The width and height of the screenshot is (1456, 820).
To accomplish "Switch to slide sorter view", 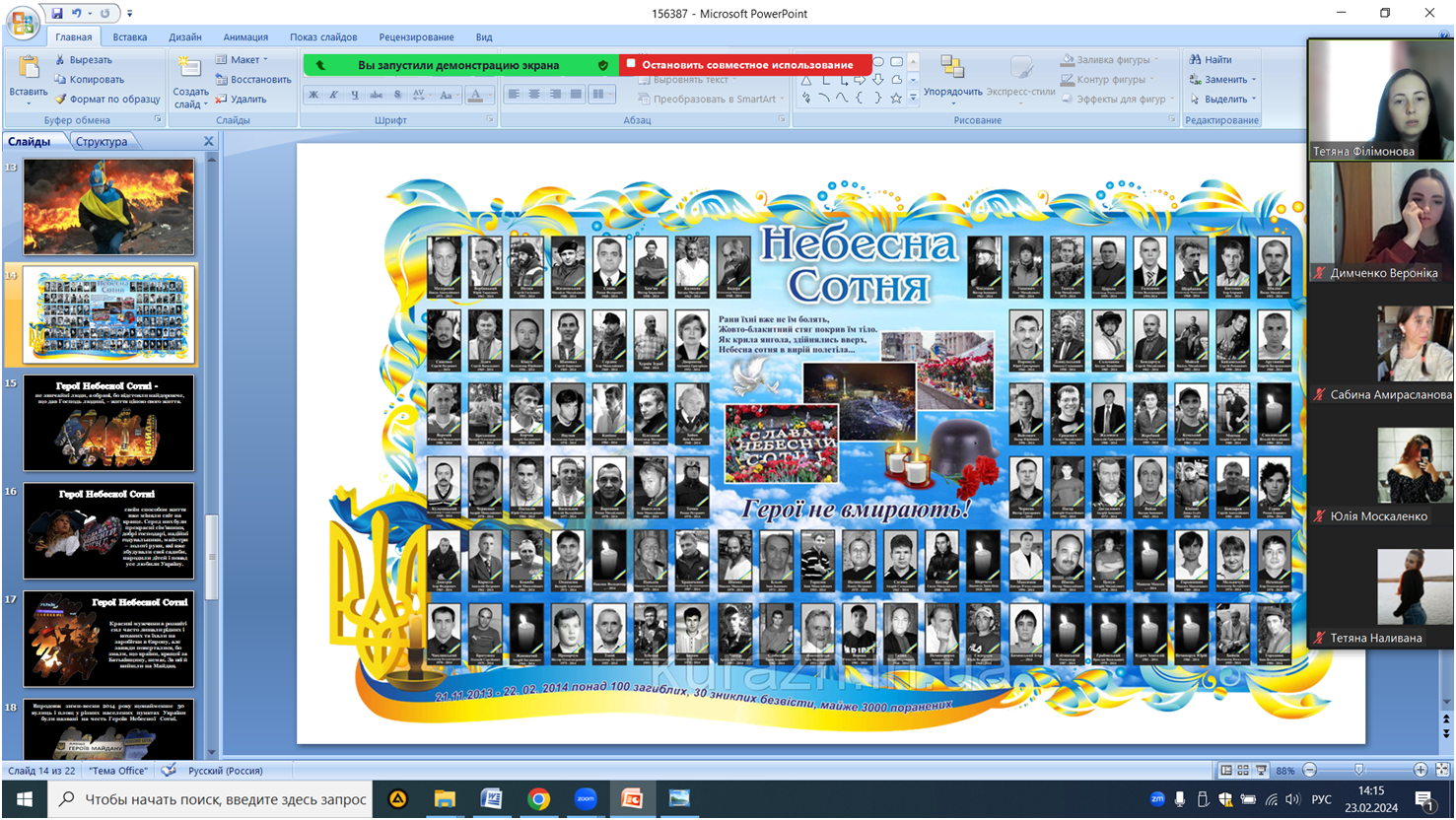I will click(x=1243, y=771).
